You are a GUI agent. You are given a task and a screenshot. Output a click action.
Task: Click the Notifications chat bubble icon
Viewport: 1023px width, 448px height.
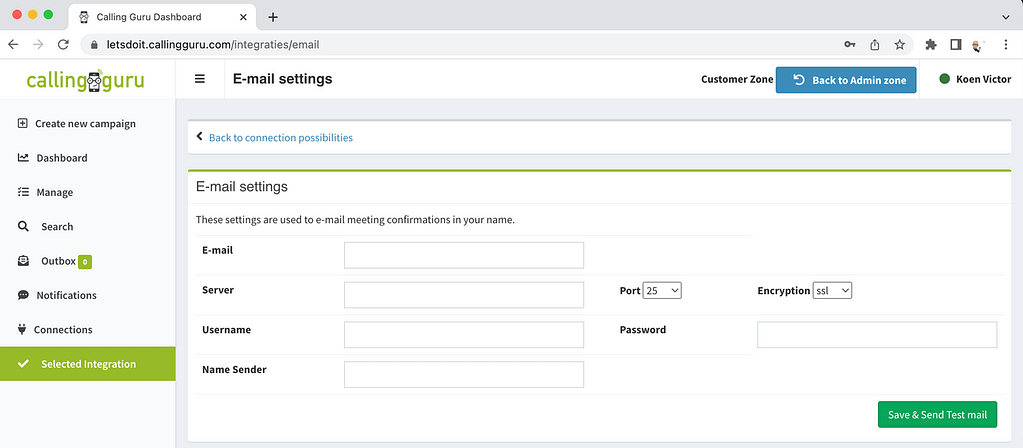(23, 295)
